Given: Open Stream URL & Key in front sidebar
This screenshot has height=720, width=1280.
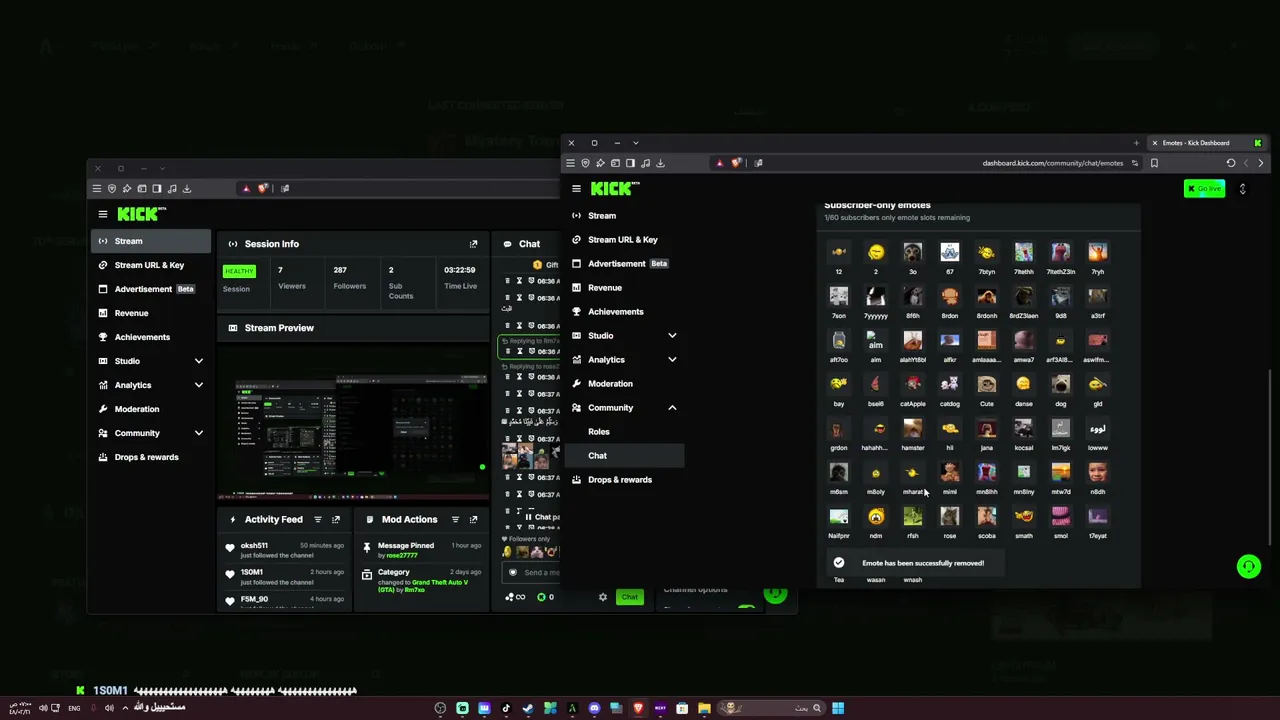Looking at the screenshot, I should tap(625, 240).
